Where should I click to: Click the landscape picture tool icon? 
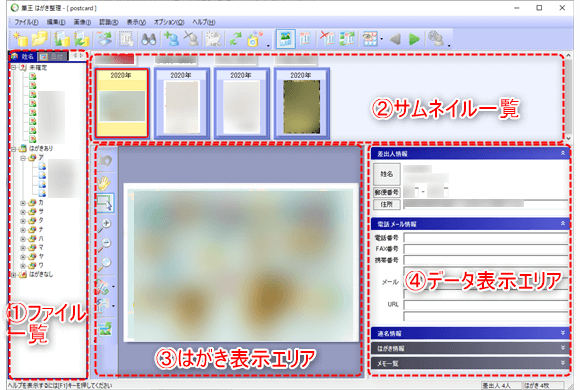105,329
